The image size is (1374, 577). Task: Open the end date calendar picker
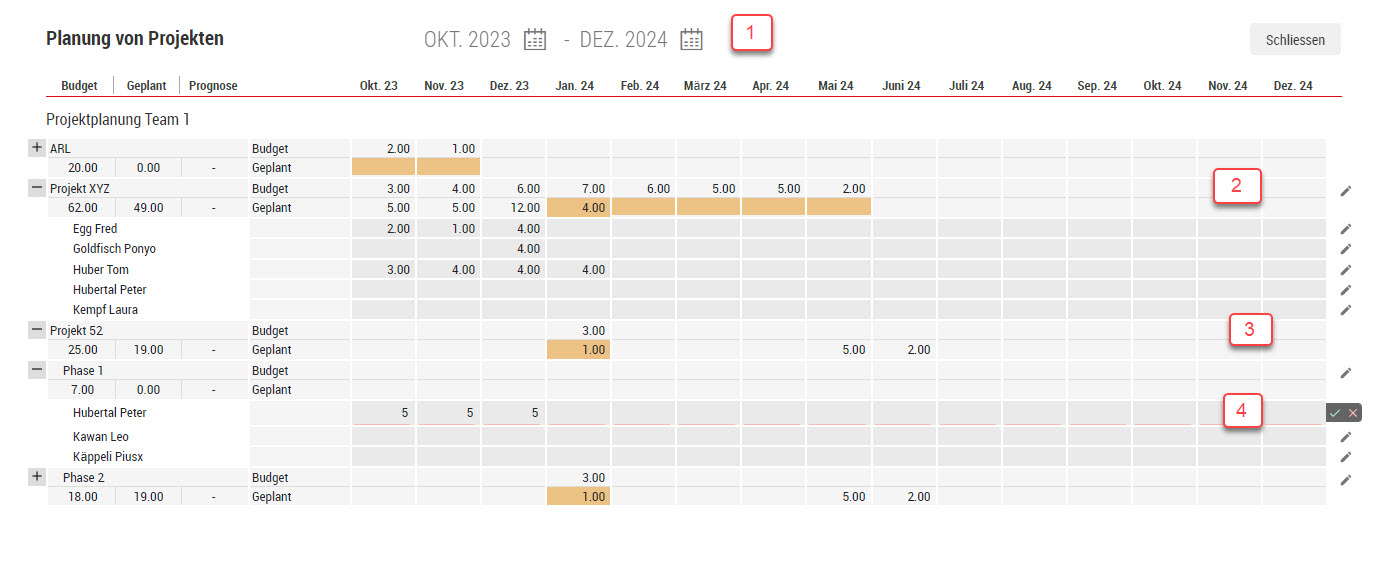[x=692, y=40]
